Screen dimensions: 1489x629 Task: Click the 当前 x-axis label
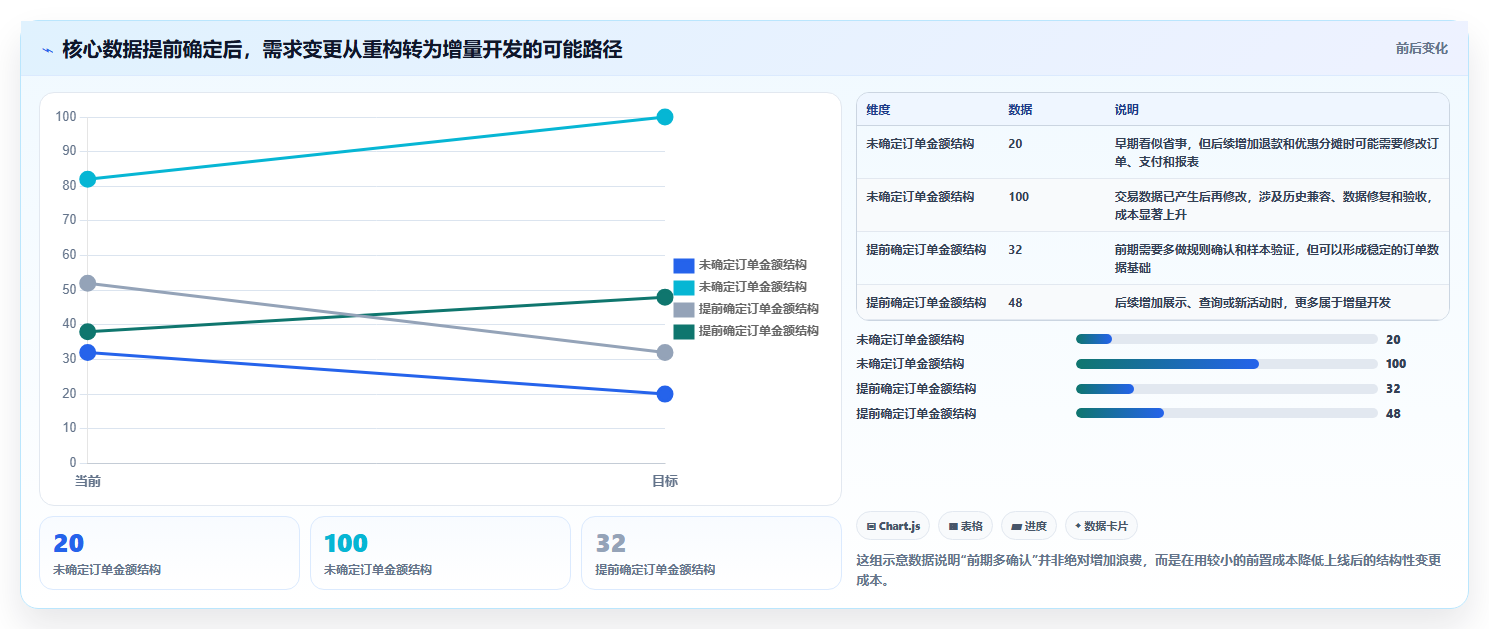(x=88, y=481)
